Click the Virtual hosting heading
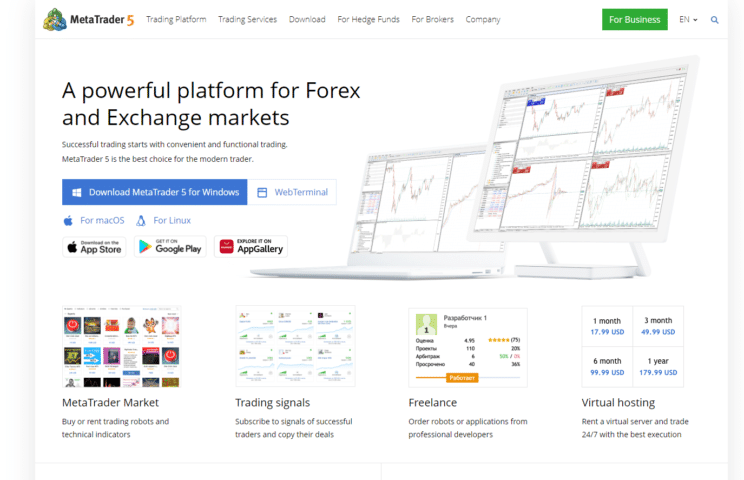 pos(618,403)
